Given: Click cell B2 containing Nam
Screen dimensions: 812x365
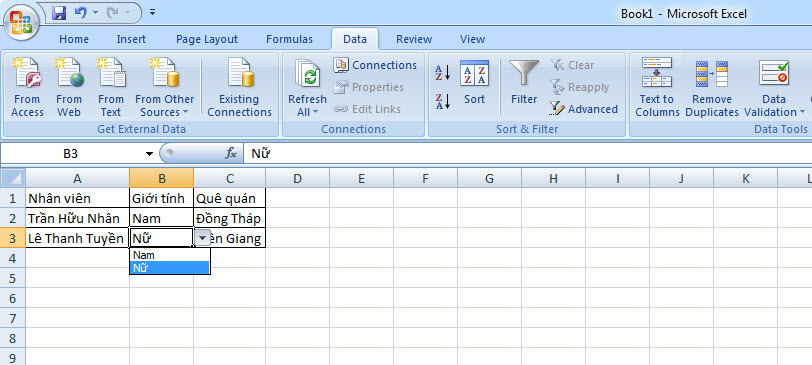Looking at the screenshot, I should (162, 218).
